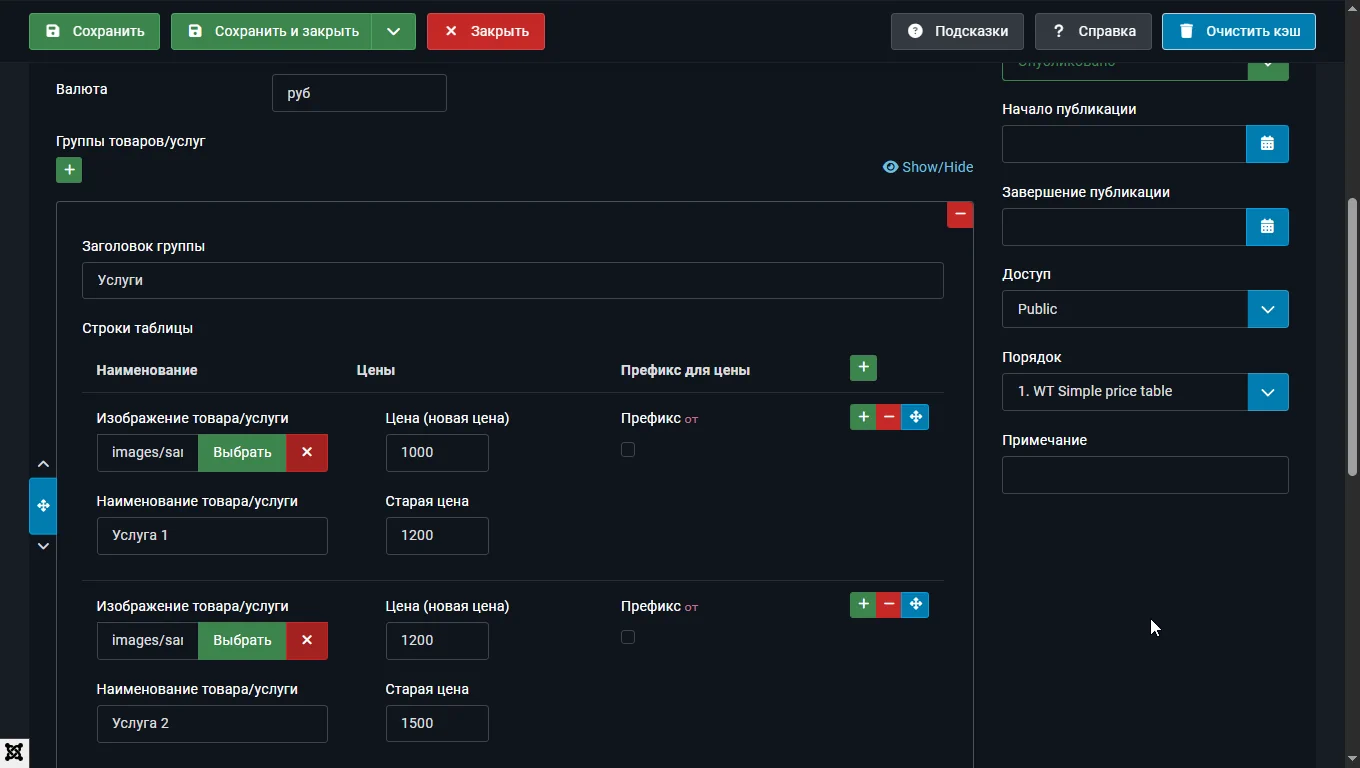Enable Префикс checkbox for Услуга 2
This screenshot has height=768, width=1360.
point(628,637)
